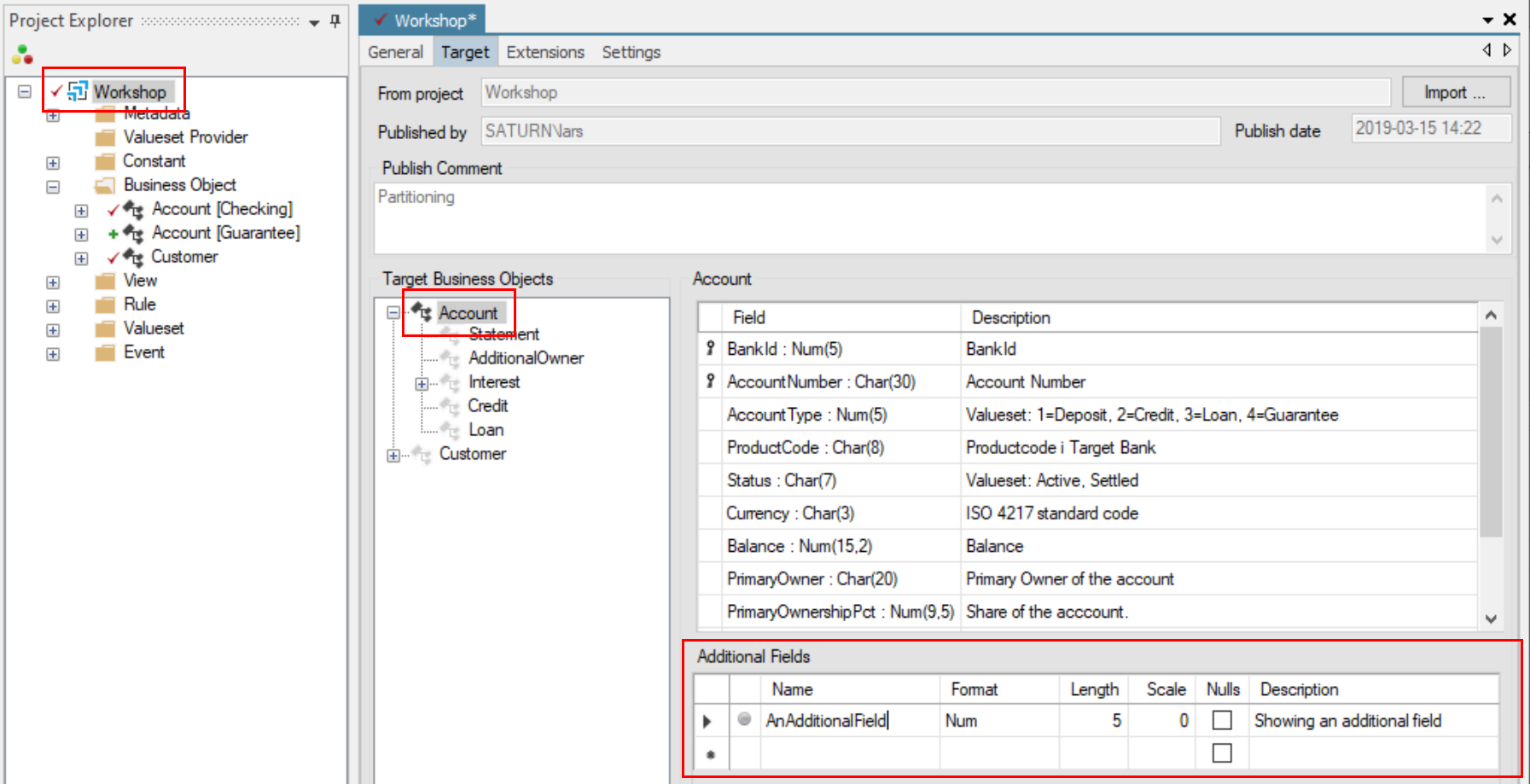Click the Account target business object icon

(x=422, y=312)
